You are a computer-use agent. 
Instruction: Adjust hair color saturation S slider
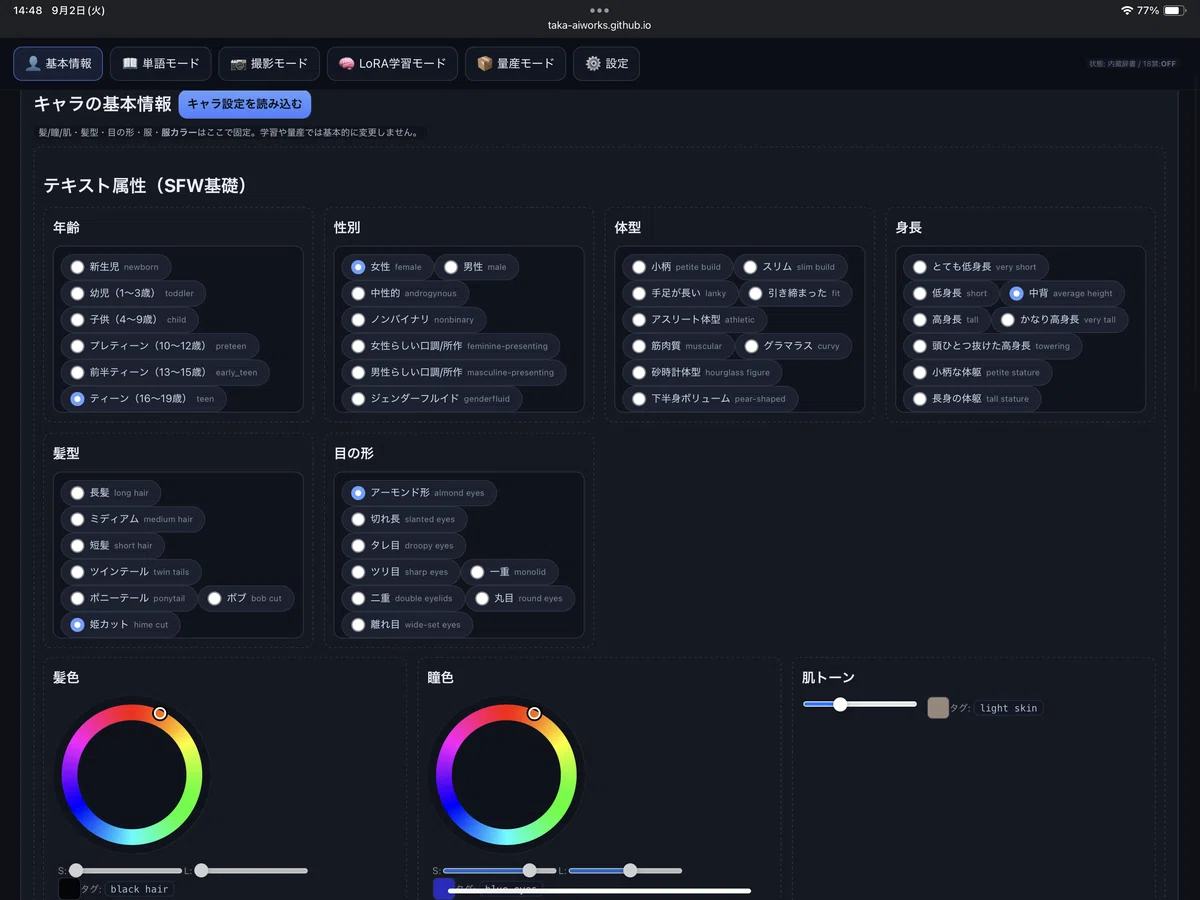click(125, 870)
